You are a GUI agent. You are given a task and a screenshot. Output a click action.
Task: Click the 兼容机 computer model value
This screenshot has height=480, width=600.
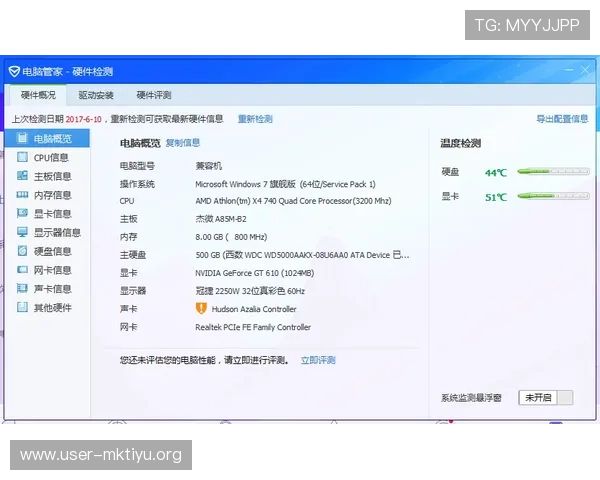point(209,166)
